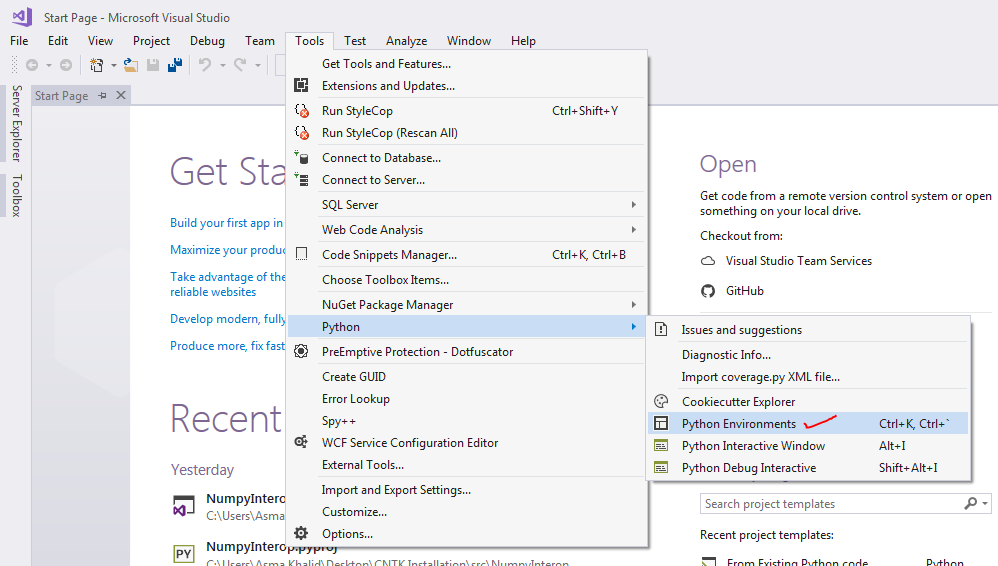This screenshot has width=998, height=566.
Task: Click the Issues and suggestions icon
Action: [x=661, y=330]
